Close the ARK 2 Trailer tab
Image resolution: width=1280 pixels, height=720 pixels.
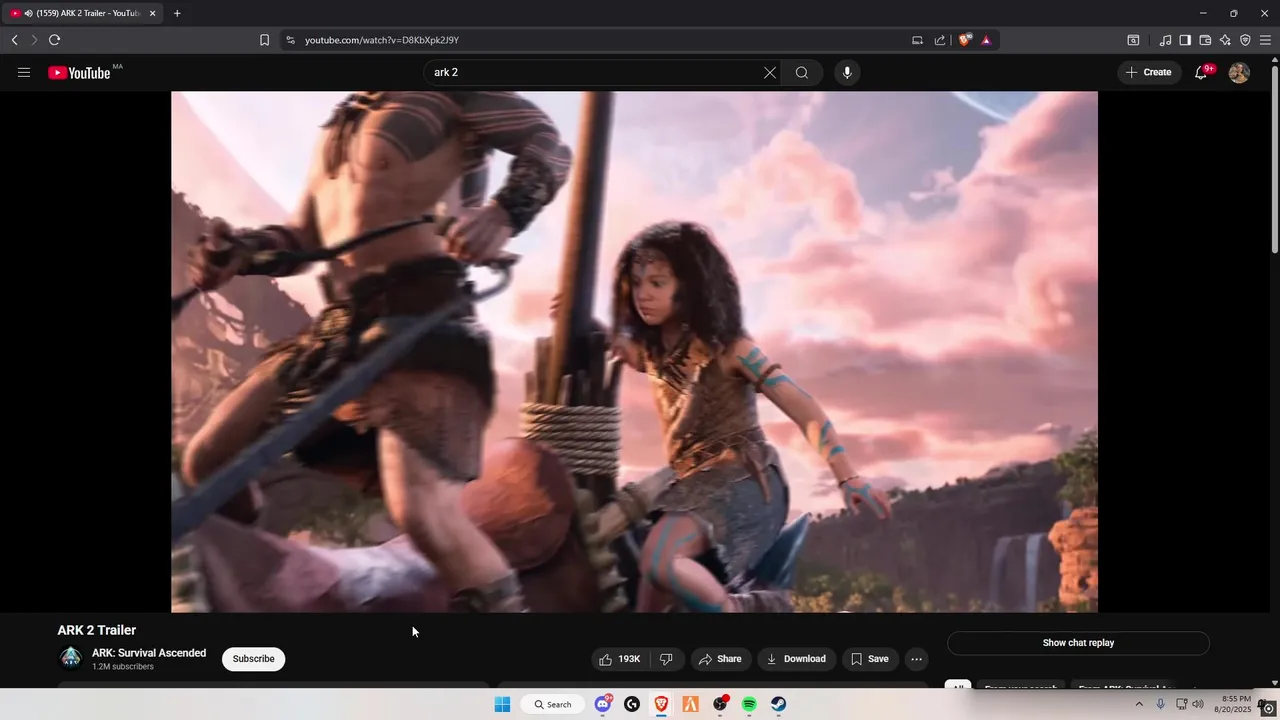(x=153, y=13)
